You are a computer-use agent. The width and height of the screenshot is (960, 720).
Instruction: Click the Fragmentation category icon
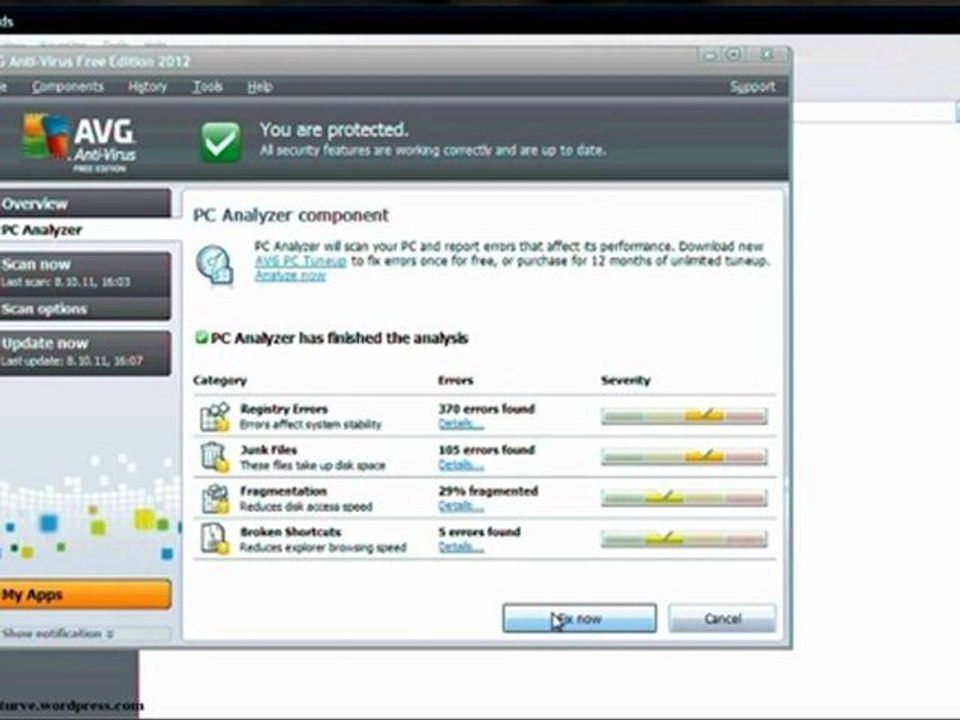pyautogui.click(x=215, y=498)
